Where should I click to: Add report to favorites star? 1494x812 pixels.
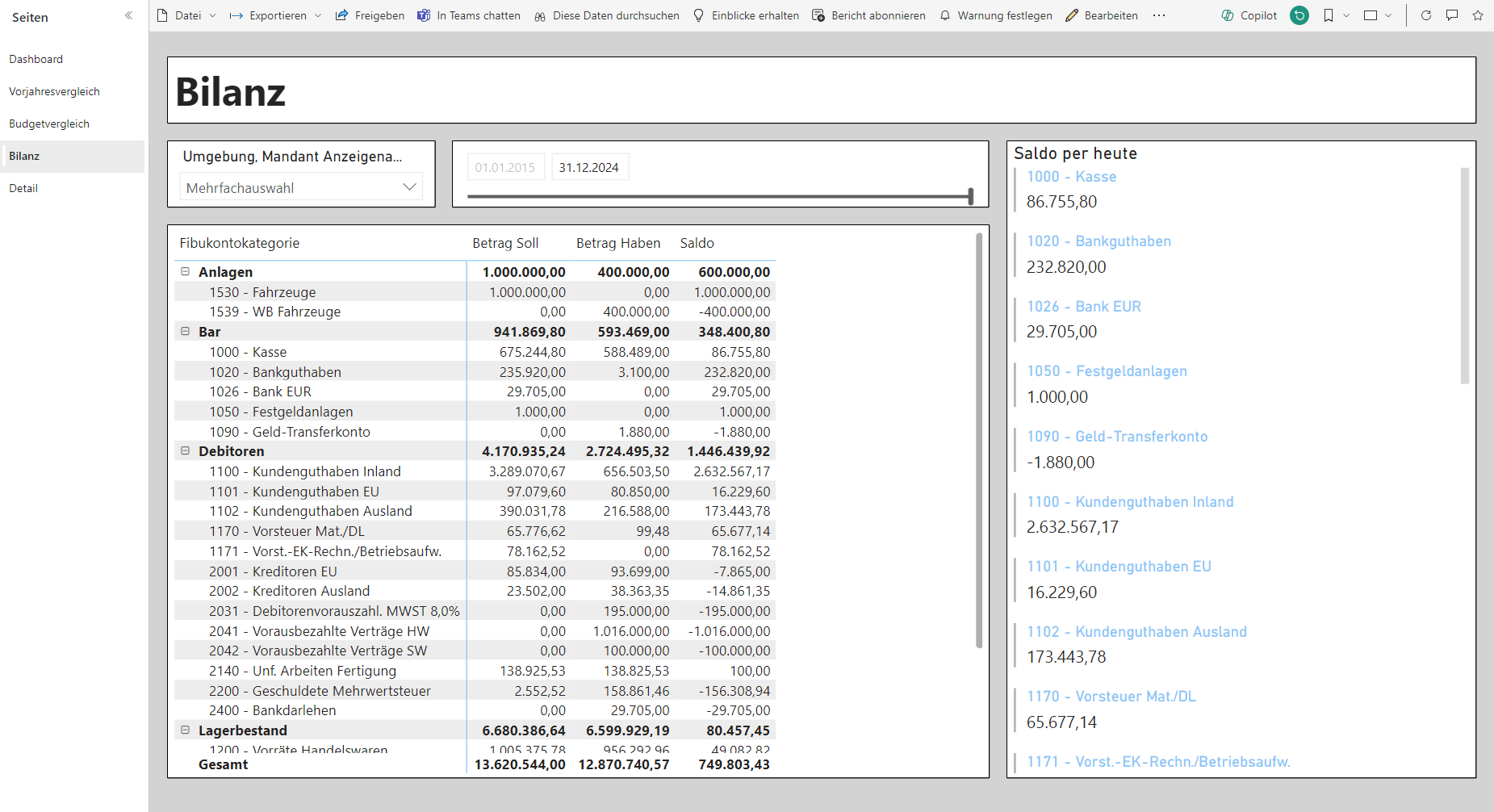1478,15
